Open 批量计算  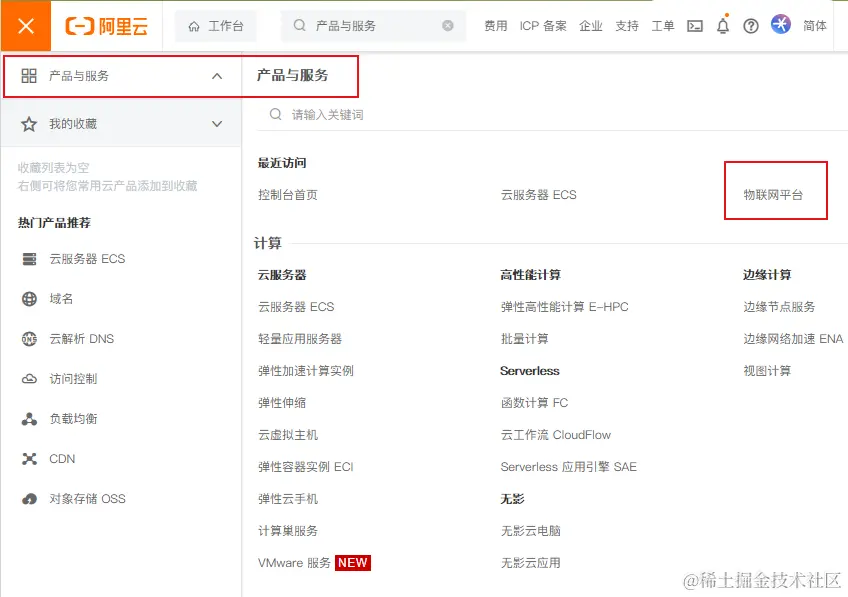click(x=525, y=339)
